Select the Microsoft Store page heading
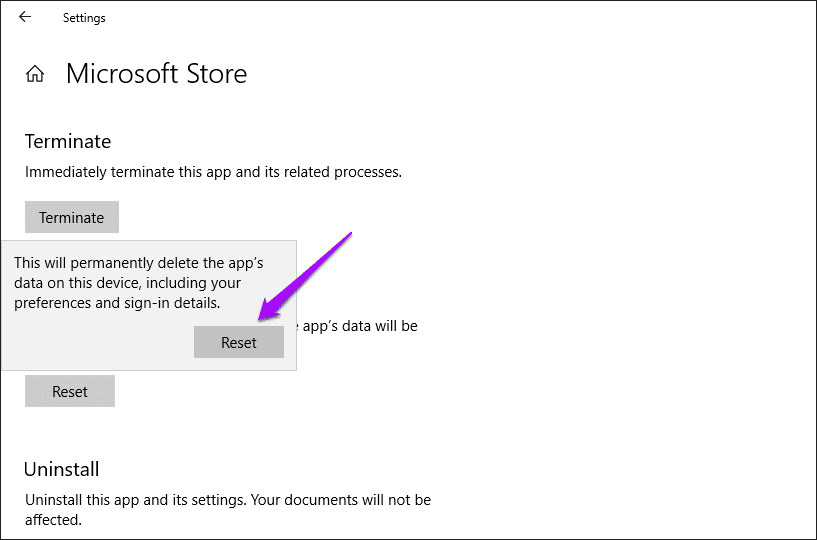This screenshot has width=817, height=540. click(156, 73)
